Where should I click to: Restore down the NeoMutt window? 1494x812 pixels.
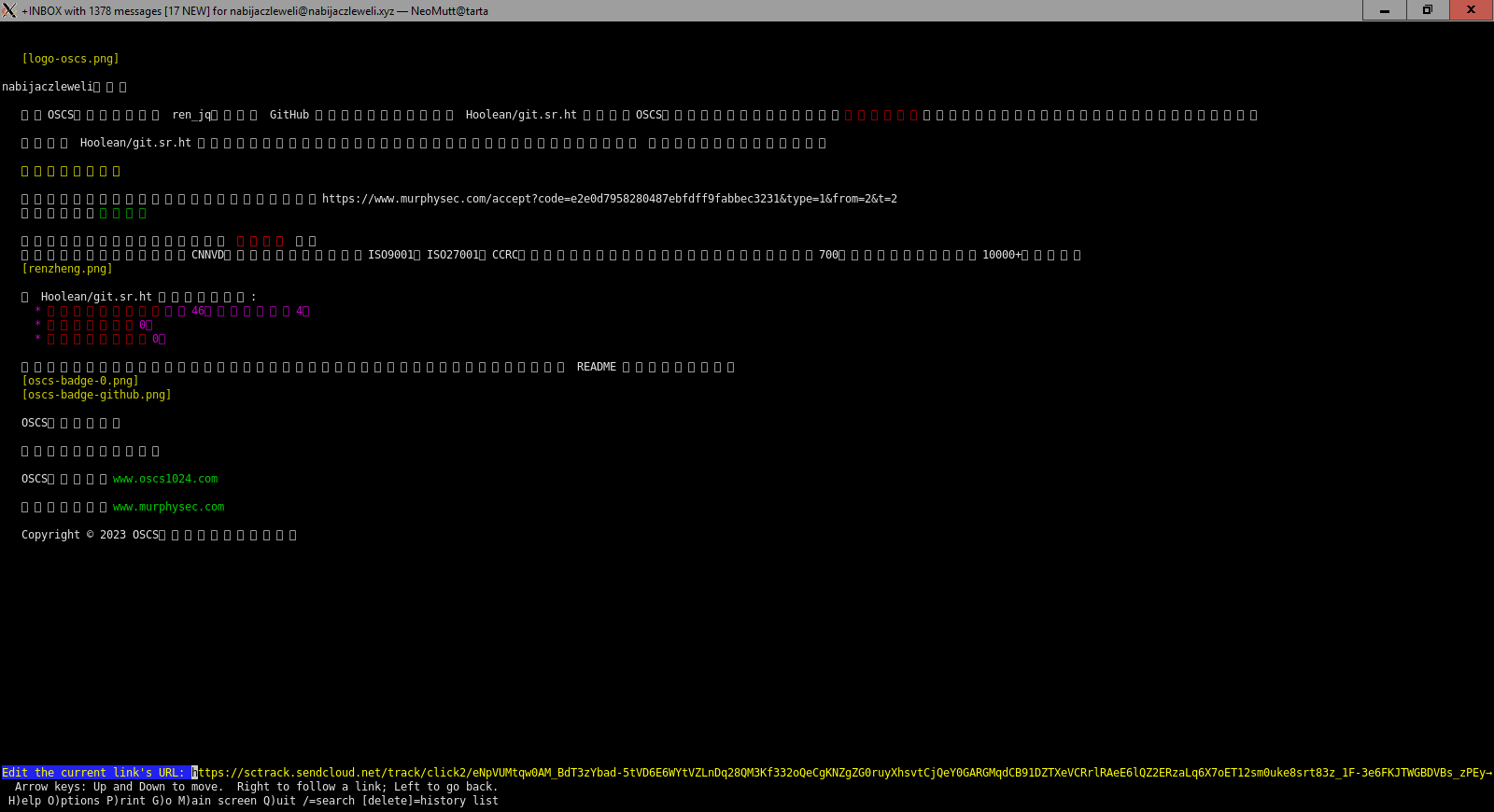(x=1427, y=10)
